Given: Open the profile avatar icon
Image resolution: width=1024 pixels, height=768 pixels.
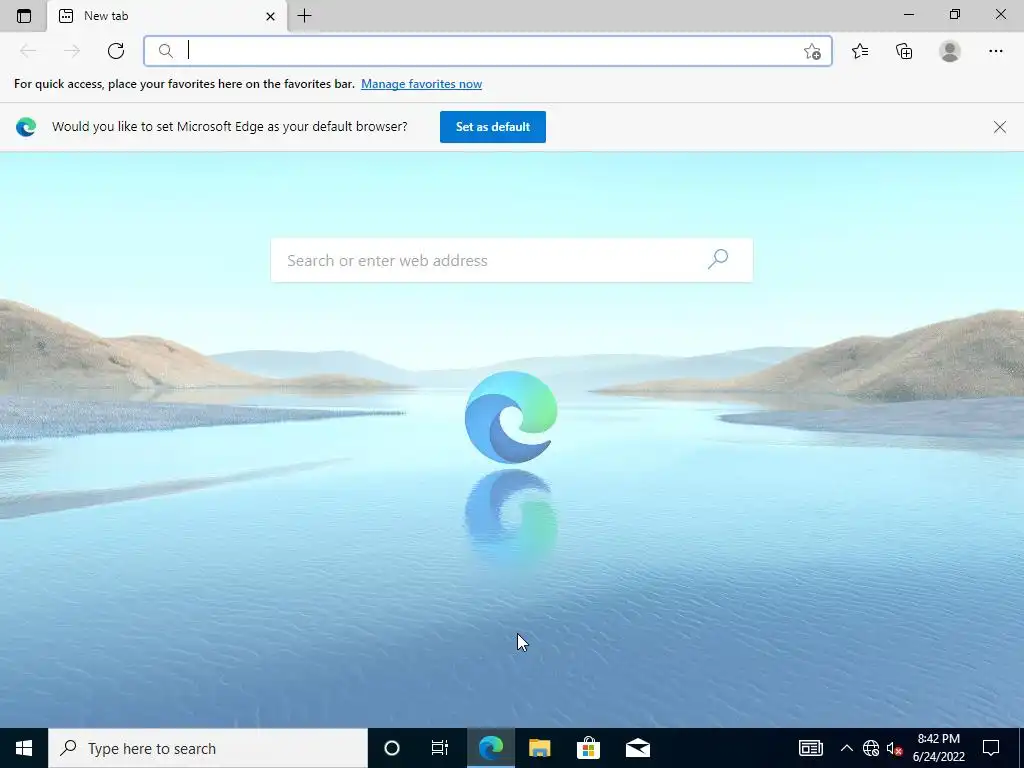Looking at the screenshot, I should coord(950,51).
